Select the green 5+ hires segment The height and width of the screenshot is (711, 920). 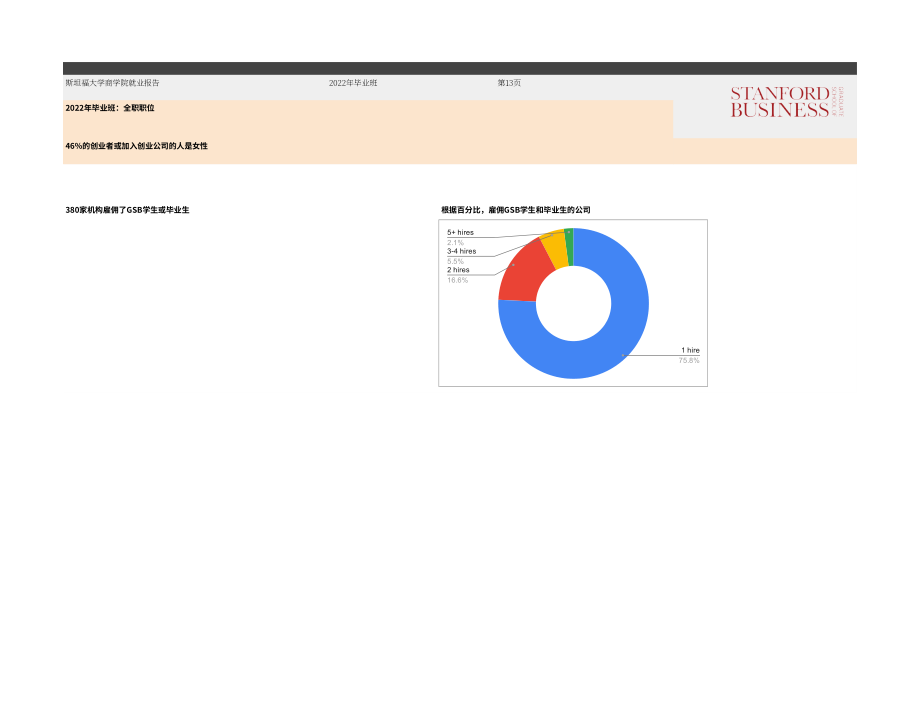569,246
